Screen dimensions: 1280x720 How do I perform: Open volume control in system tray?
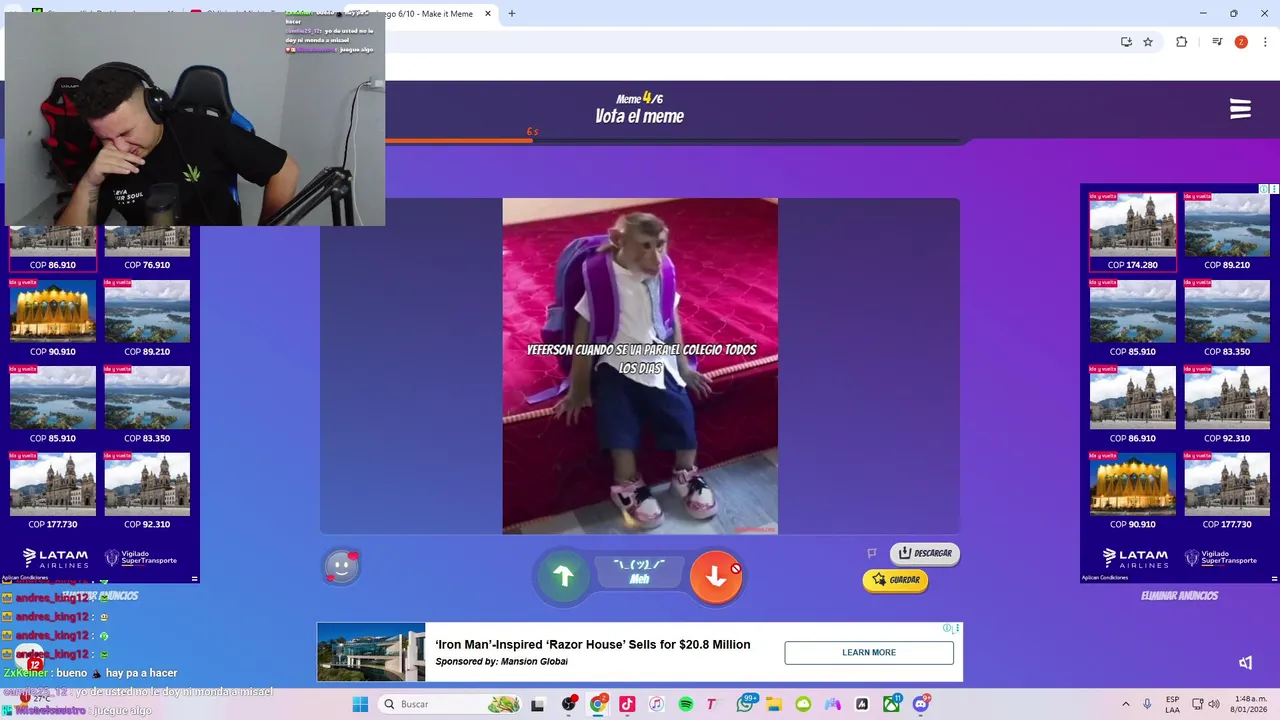1214,704
